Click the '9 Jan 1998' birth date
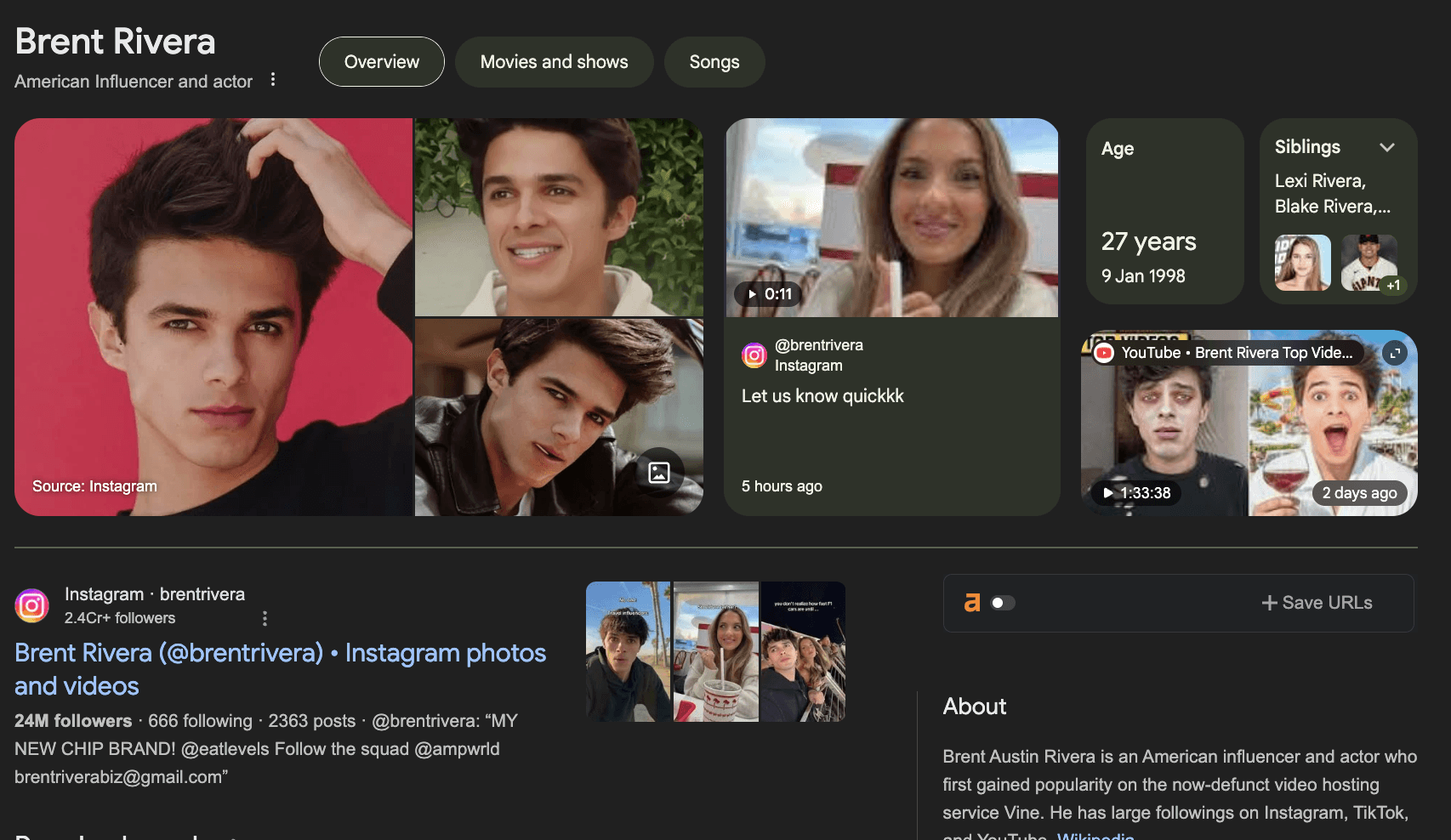Screen dimensions: 1451x840 coord(1143,276)
